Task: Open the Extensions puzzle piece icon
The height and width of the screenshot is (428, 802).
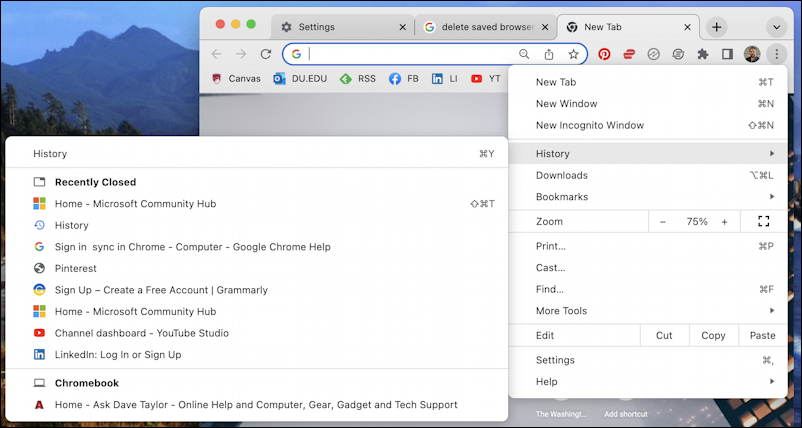Action: pyautogui.click(x=703, y=54)
